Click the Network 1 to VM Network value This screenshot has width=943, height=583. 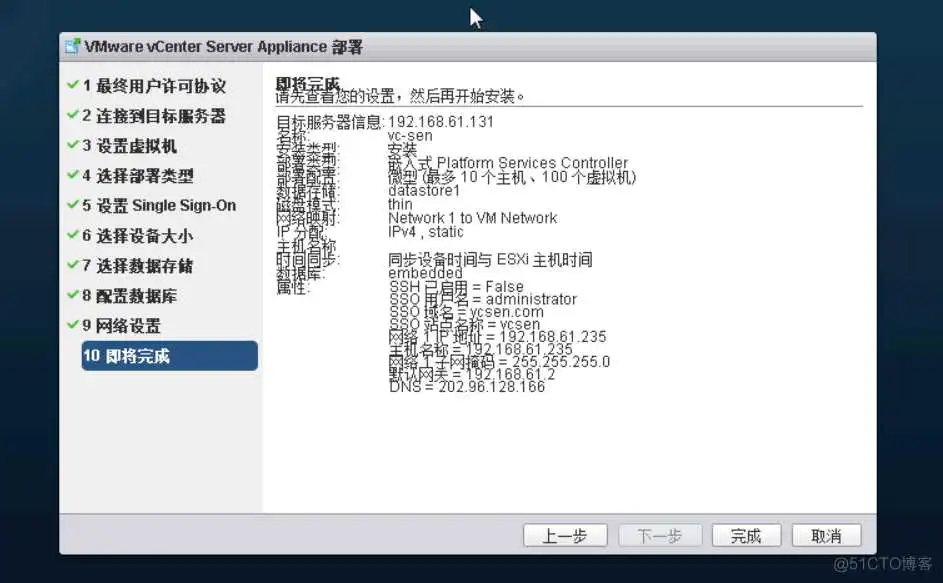pos(473,218)
